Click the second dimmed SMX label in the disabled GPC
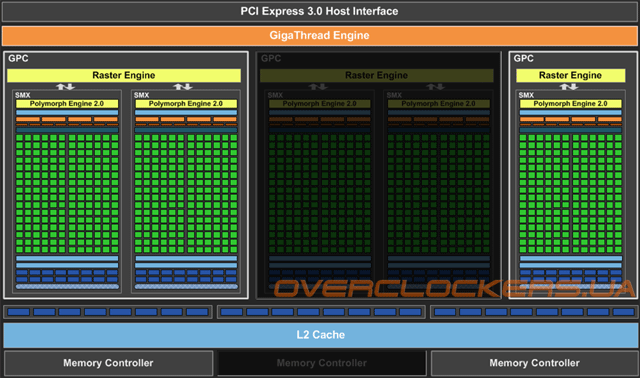This screenshot has width=640, height=378. click(x=394, y=95)
